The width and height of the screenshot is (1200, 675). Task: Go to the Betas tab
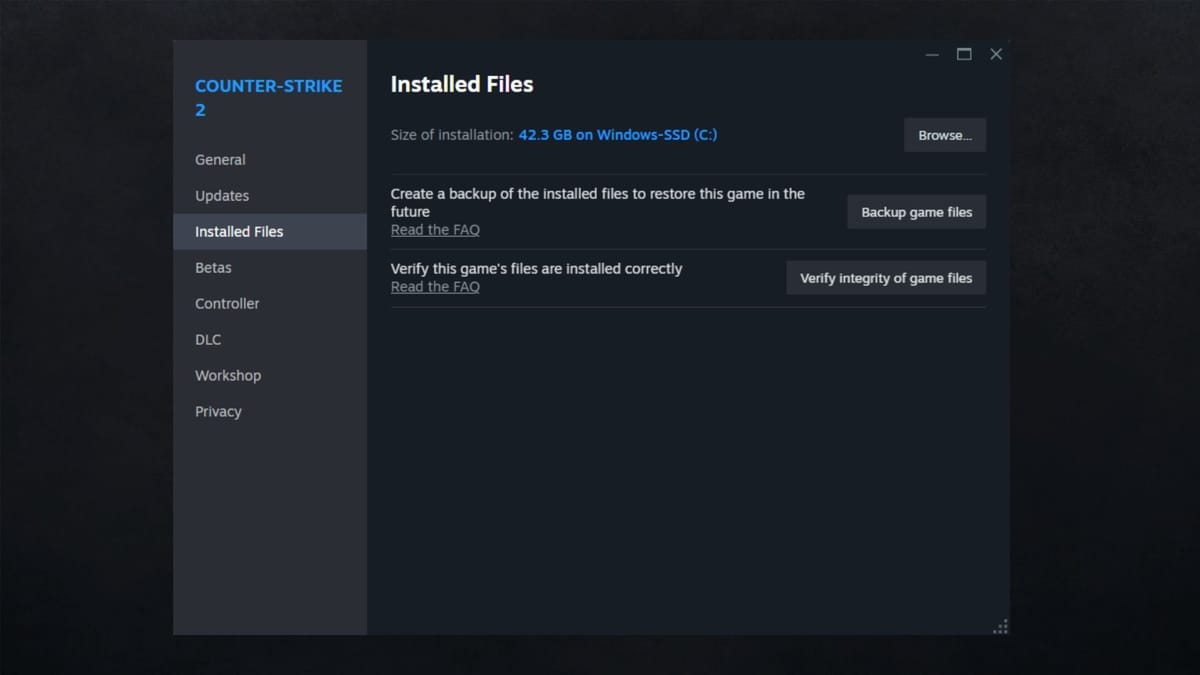click(213, 268)
